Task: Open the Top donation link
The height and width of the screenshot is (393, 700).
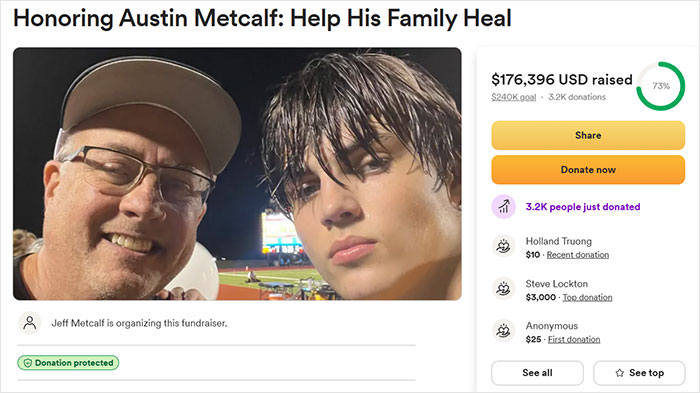Action: click(x=587, y=297)
